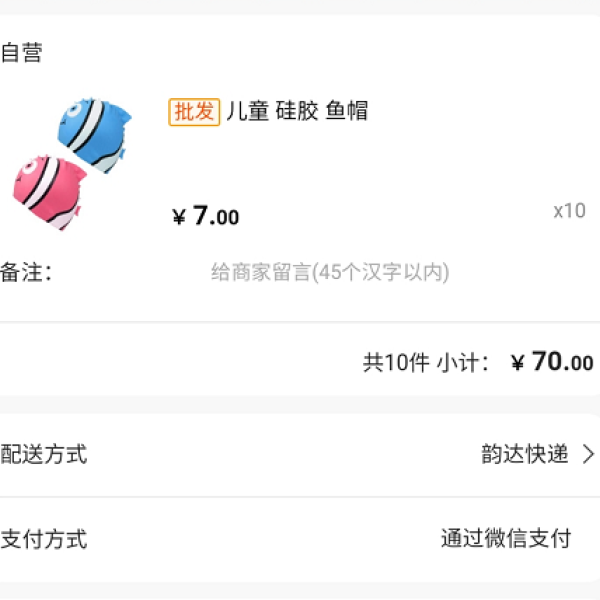Click the pink fish swim cap image
This screenshot has height=600, width=600.
pyautogui.click(x=48, y=192)
